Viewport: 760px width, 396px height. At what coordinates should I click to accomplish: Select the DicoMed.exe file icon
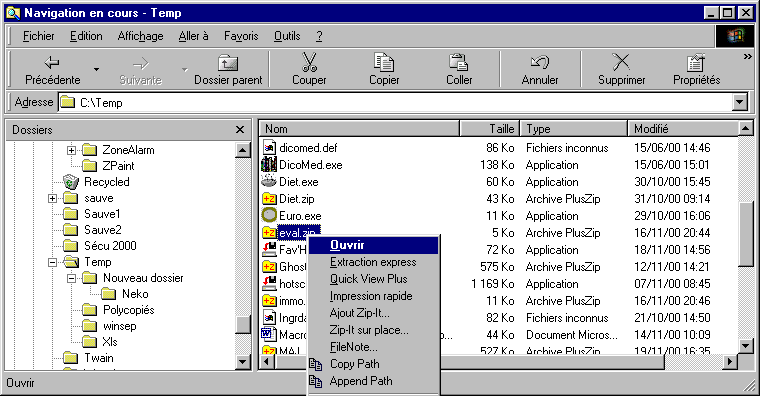coord(269,164)
